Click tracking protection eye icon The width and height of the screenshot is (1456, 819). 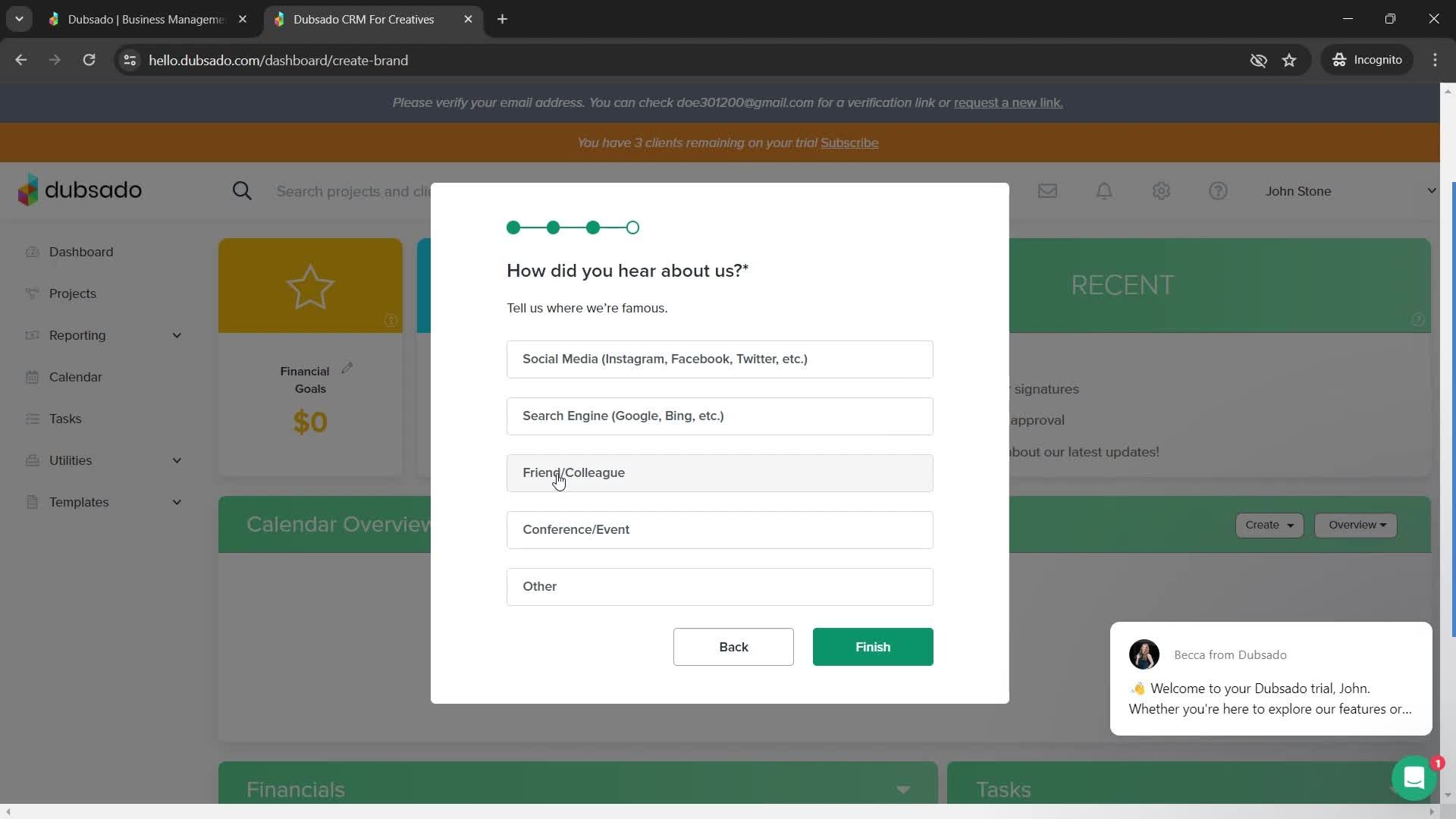(1258, 60)
